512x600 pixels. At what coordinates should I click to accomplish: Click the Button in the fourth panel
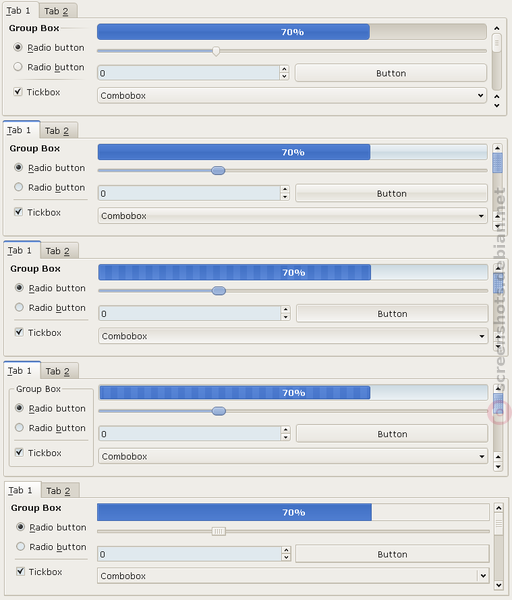point(392,434)
